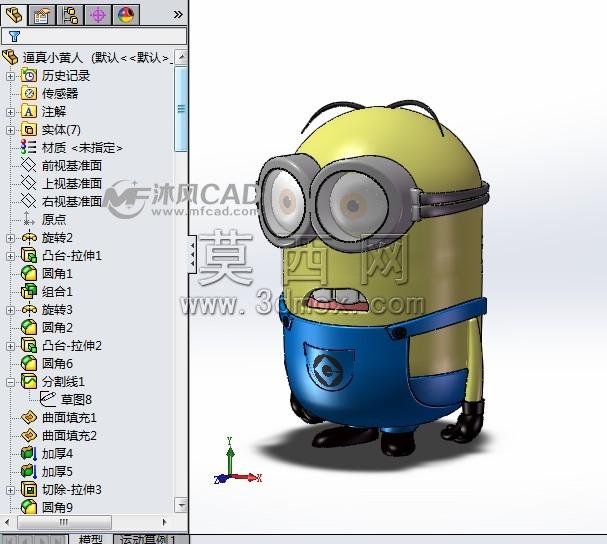Expand the 旋转3 revolve feature
This screenshot has height=544, width=607.
tap(10, 310)
